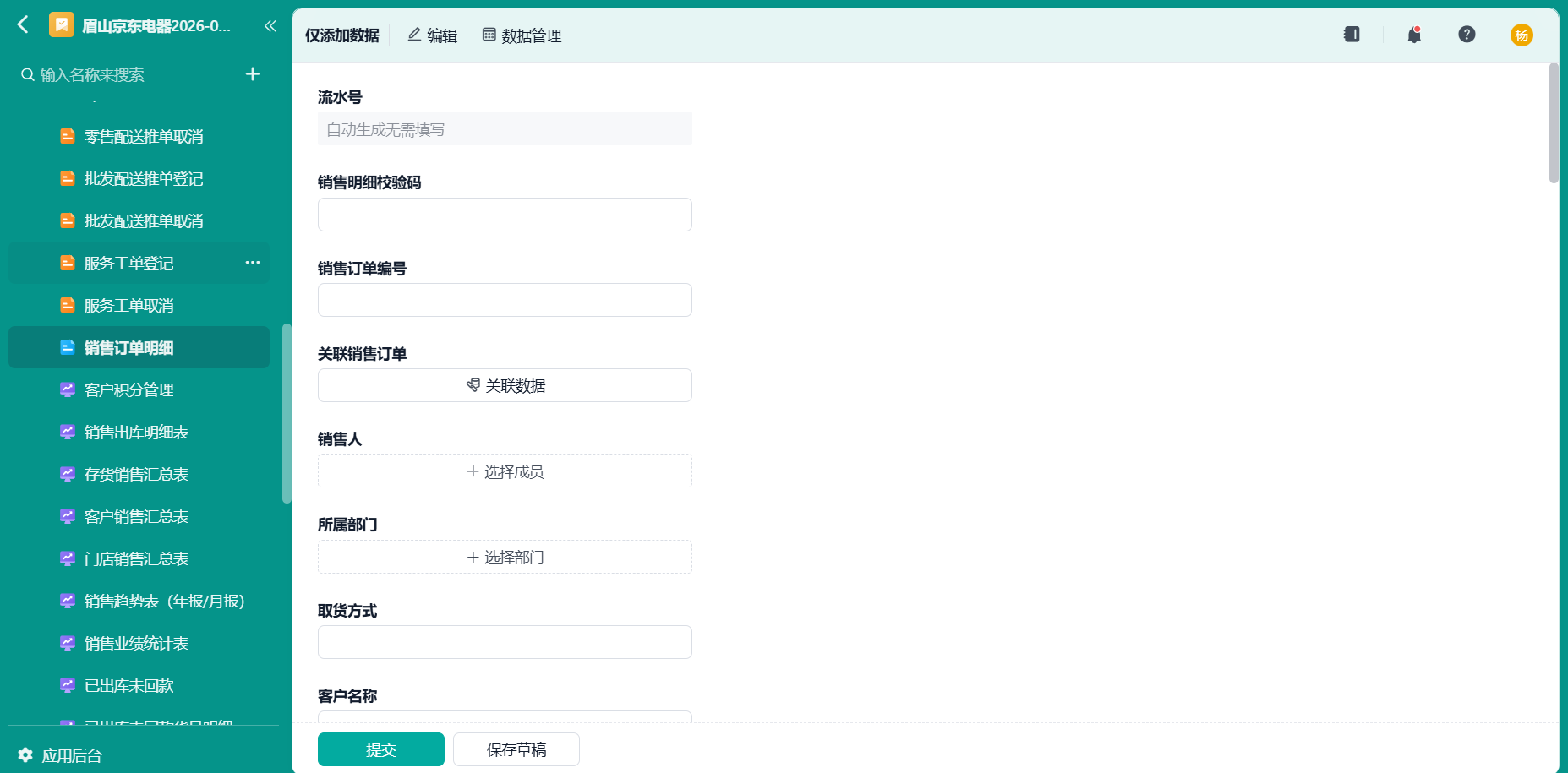Click the report icon beside 销售业绩统计表
This screenshot has height=773, width=1568.
pos(68,643)
